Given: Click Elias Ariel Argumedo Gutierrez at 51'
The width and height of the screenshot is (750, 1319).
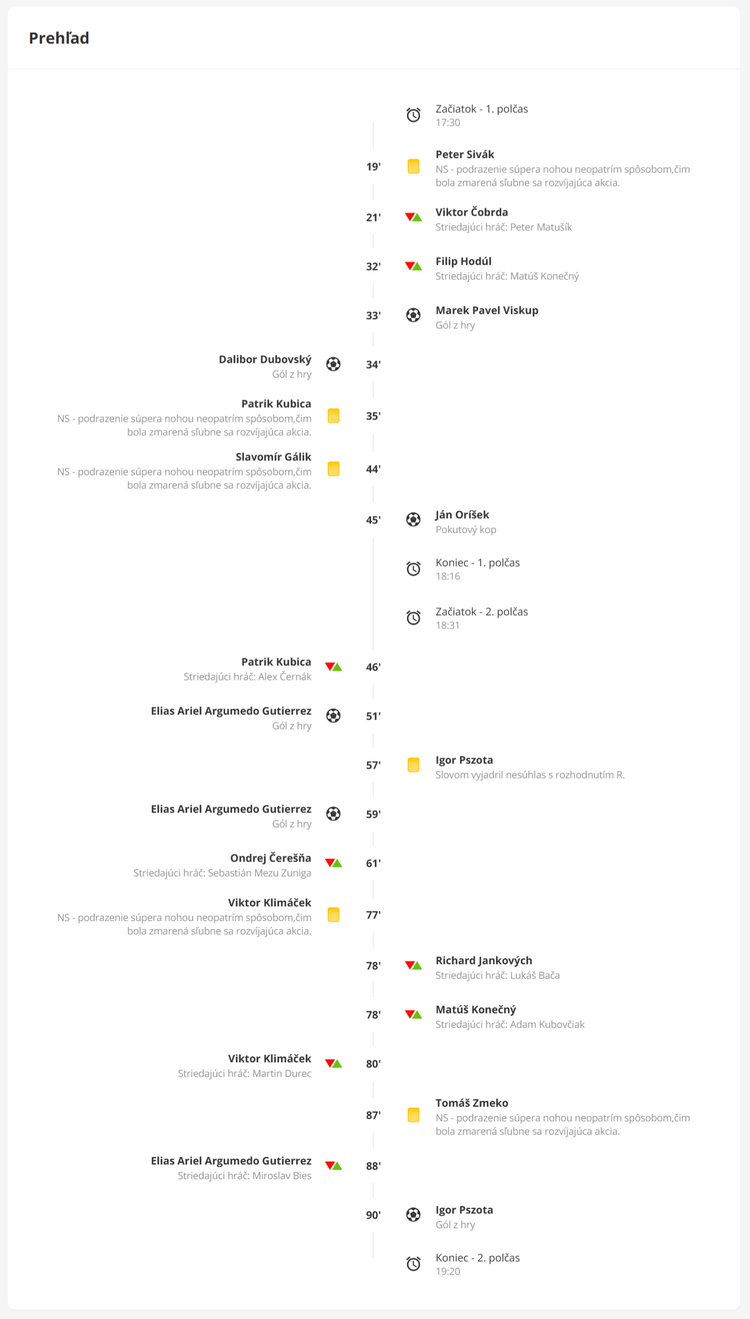Looking at the screenshot, I should coord(231,711).
